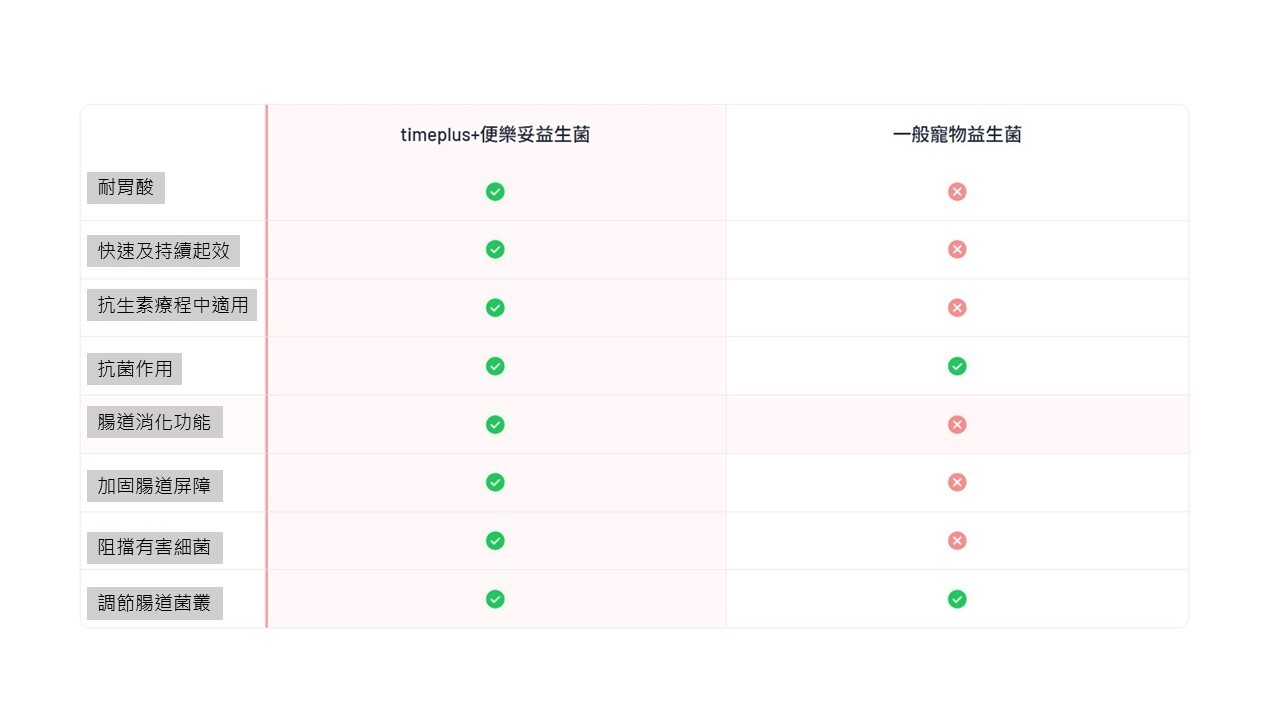Screen dimensions: 1280x720
Task: Select the 一般寵物益生菌 column header
Action: coord(957,135)
